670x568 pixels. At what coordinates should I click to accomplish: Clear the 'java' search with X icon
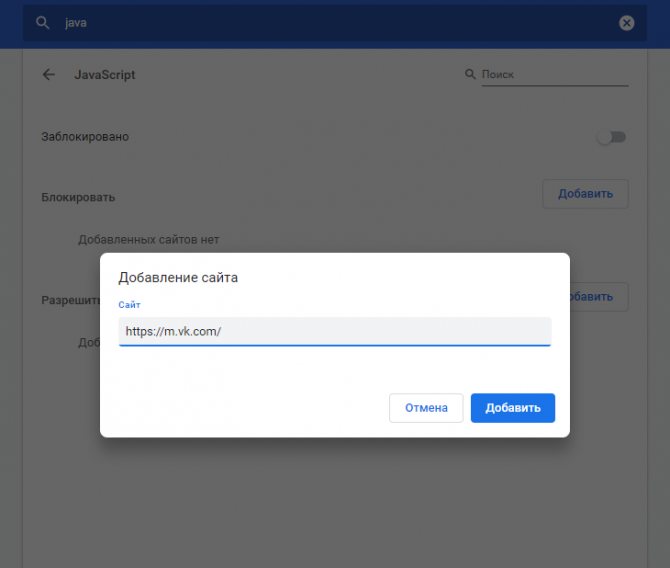tap(626, 23)
